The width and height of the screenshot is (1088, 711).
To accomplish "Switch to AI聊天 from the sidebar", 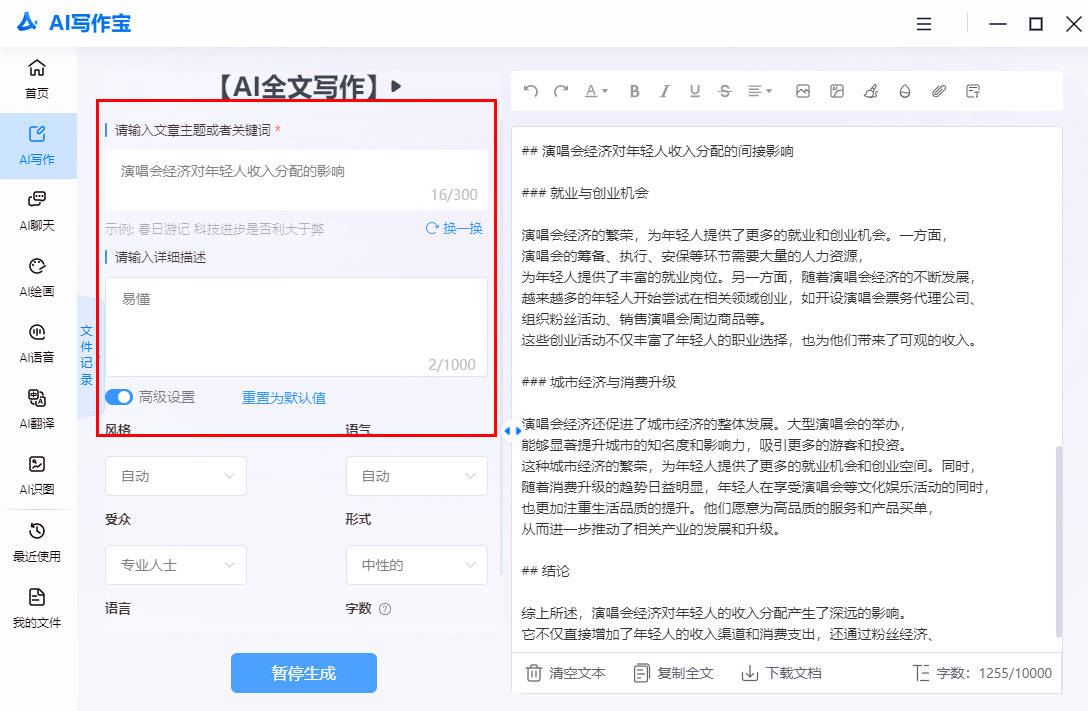I will point(37,208).
